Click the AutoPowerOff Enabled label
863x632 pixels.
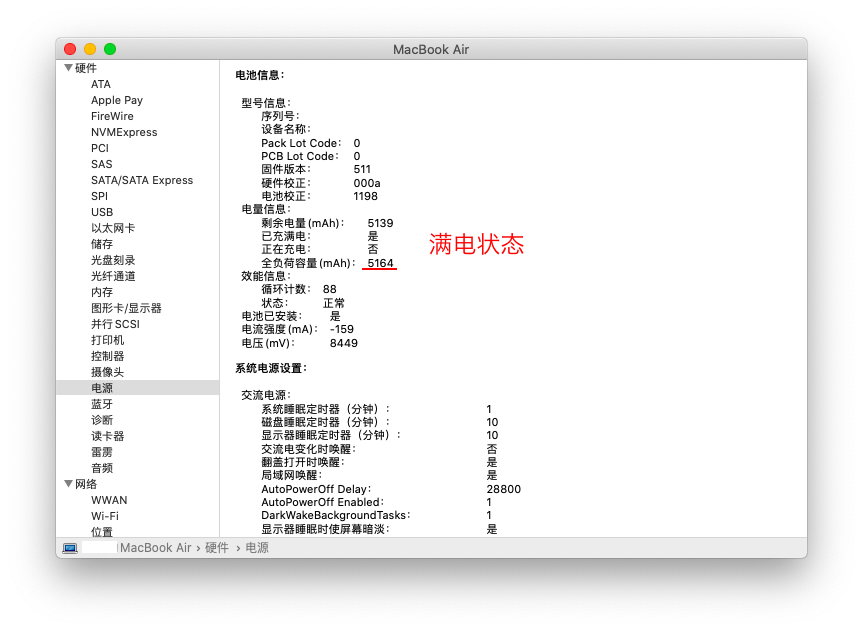(x=323, y=502)
